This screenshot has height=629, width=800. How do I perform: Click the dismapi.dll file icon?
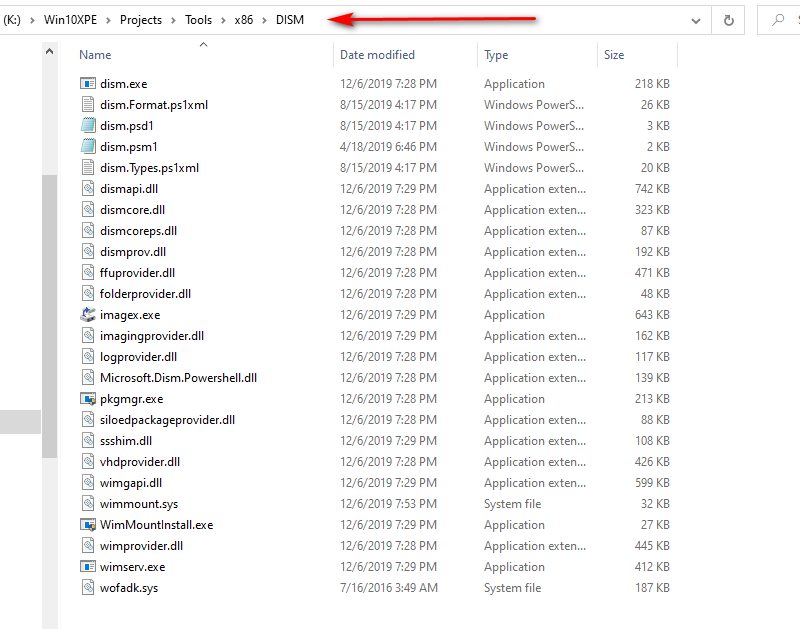click(88, 189)
